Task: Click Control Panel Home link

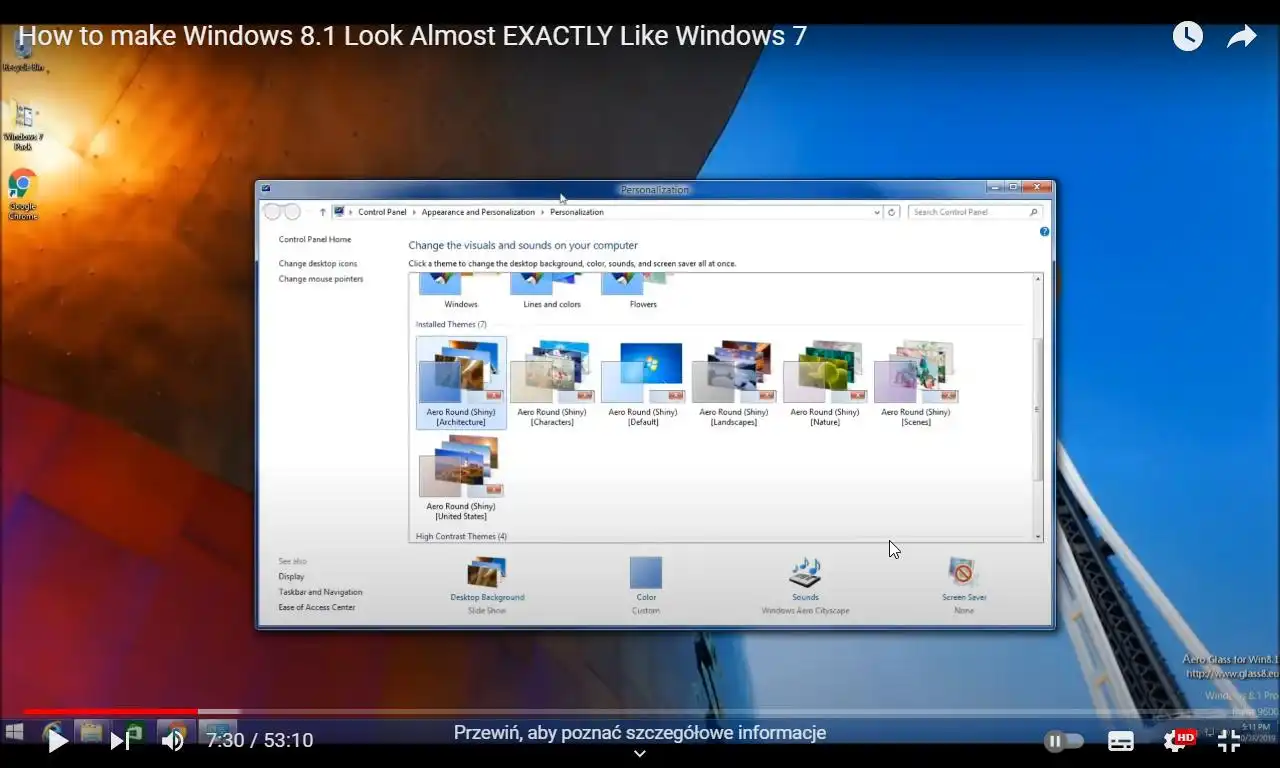Action: pyautogui.click(x=315, y=240)
